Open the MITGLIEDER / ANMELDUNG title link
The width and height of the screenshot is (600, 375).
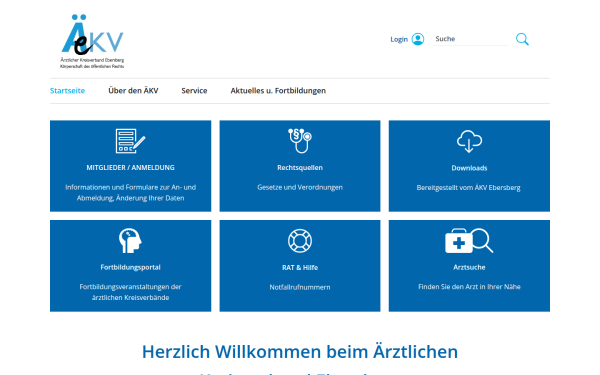(130, 168)
